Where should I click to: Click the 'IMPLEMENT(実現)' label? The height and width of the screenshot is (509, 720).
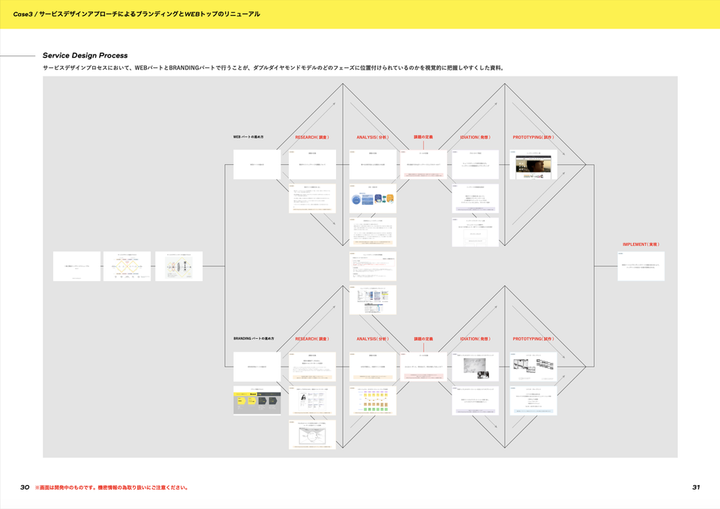click(x=641, y=244)
